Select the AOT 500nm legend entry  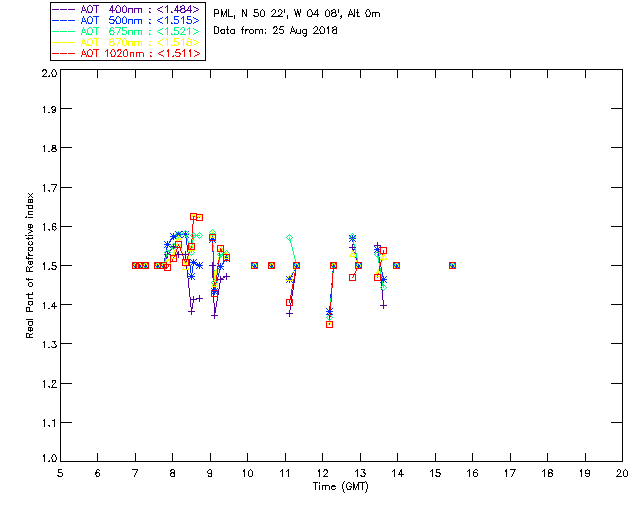click(127, 20)
